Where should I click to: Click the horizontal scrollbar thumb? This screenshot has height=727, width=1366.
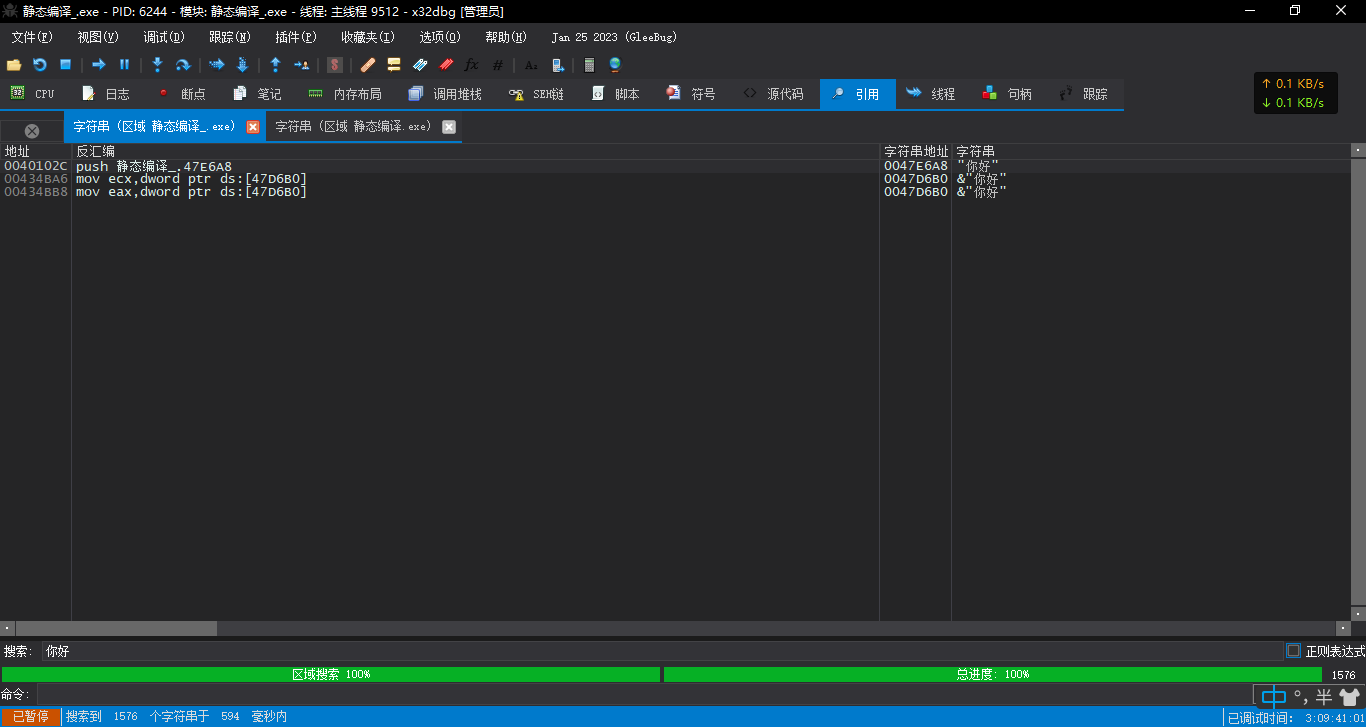(x=116, y=628)
